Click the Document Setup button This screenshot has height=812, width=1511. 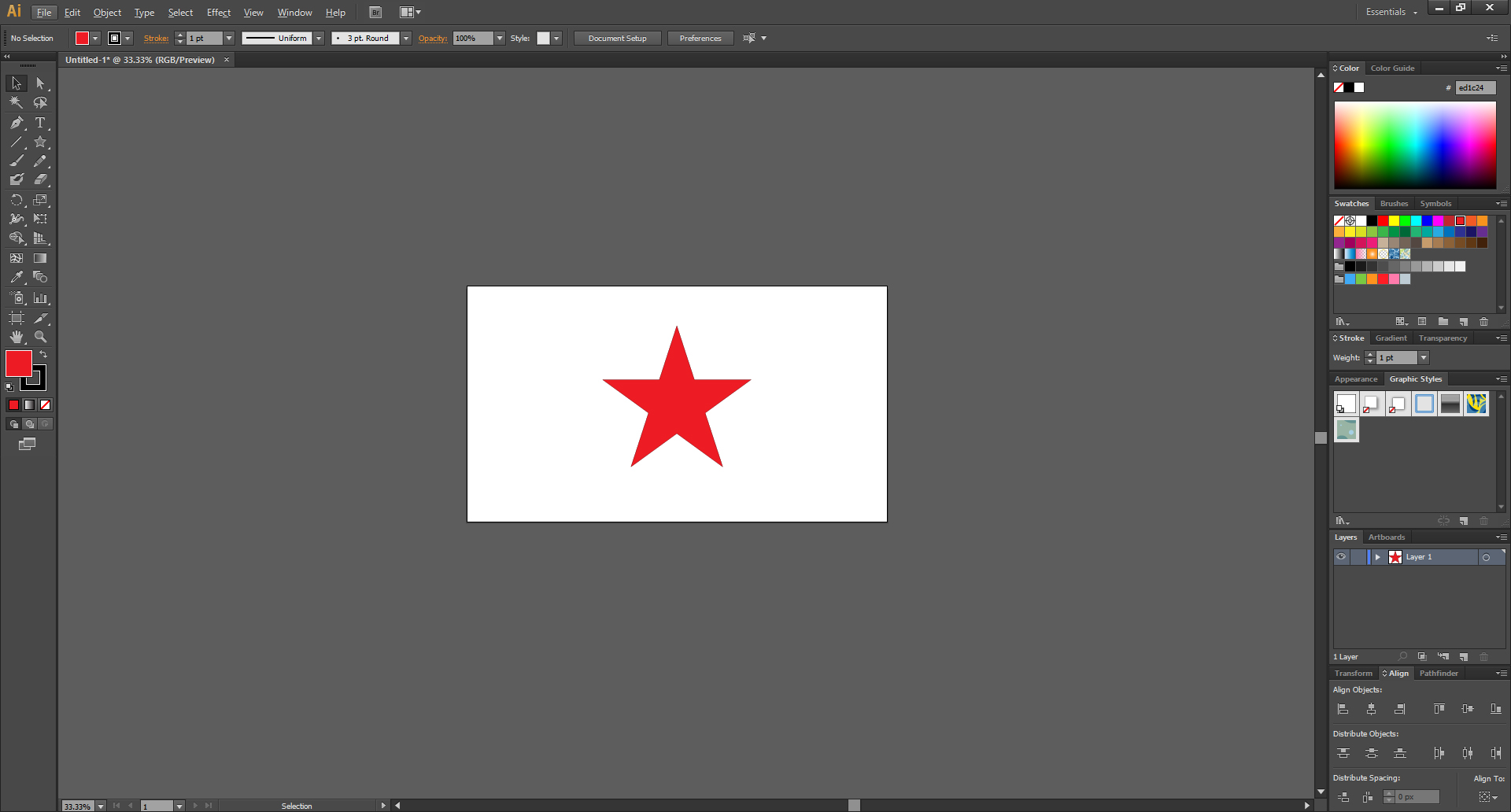617,38
